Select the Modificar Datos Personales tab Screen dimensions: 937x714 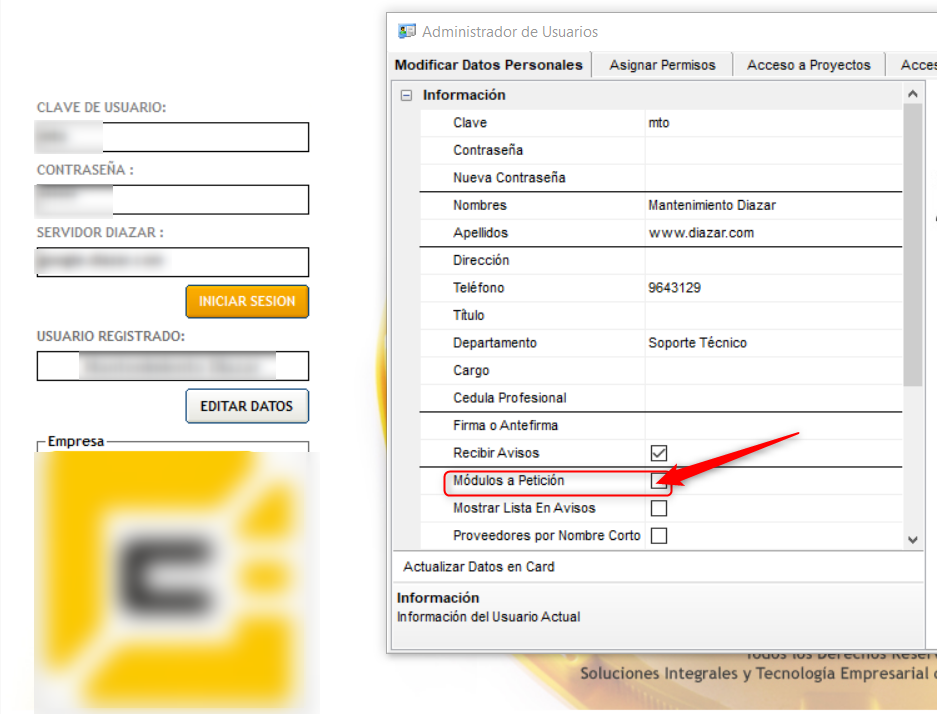(488, 65)
